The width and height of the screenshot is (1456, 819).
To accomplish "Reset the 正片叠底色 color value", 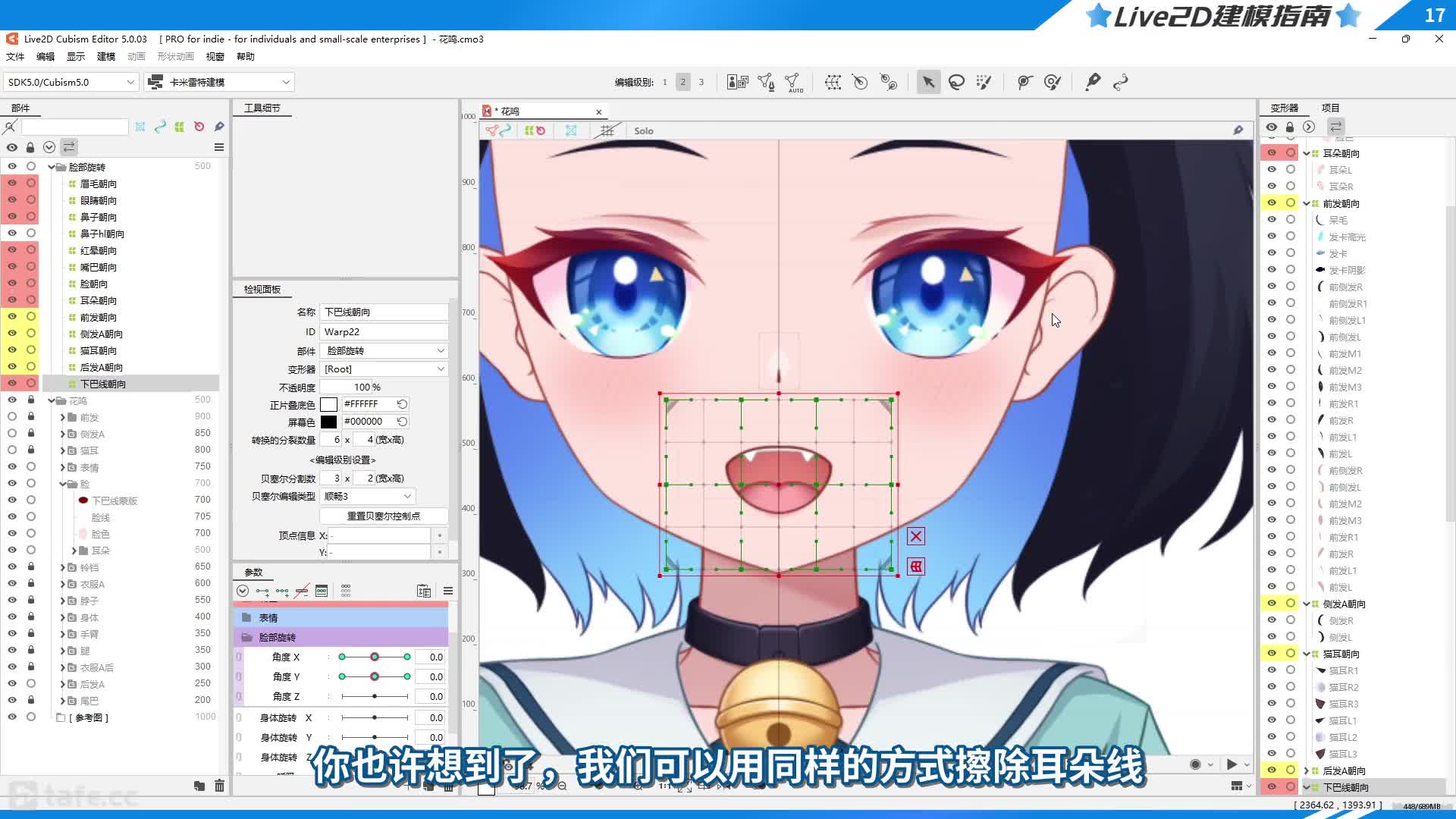I will tap(402, 404).
